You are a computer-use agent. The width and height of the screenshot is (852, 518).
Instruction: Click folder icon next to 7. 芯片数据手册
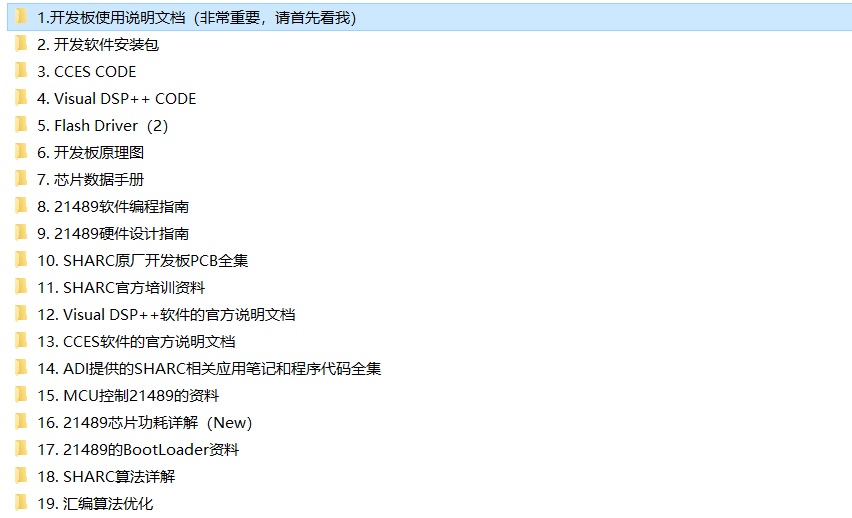21,179
